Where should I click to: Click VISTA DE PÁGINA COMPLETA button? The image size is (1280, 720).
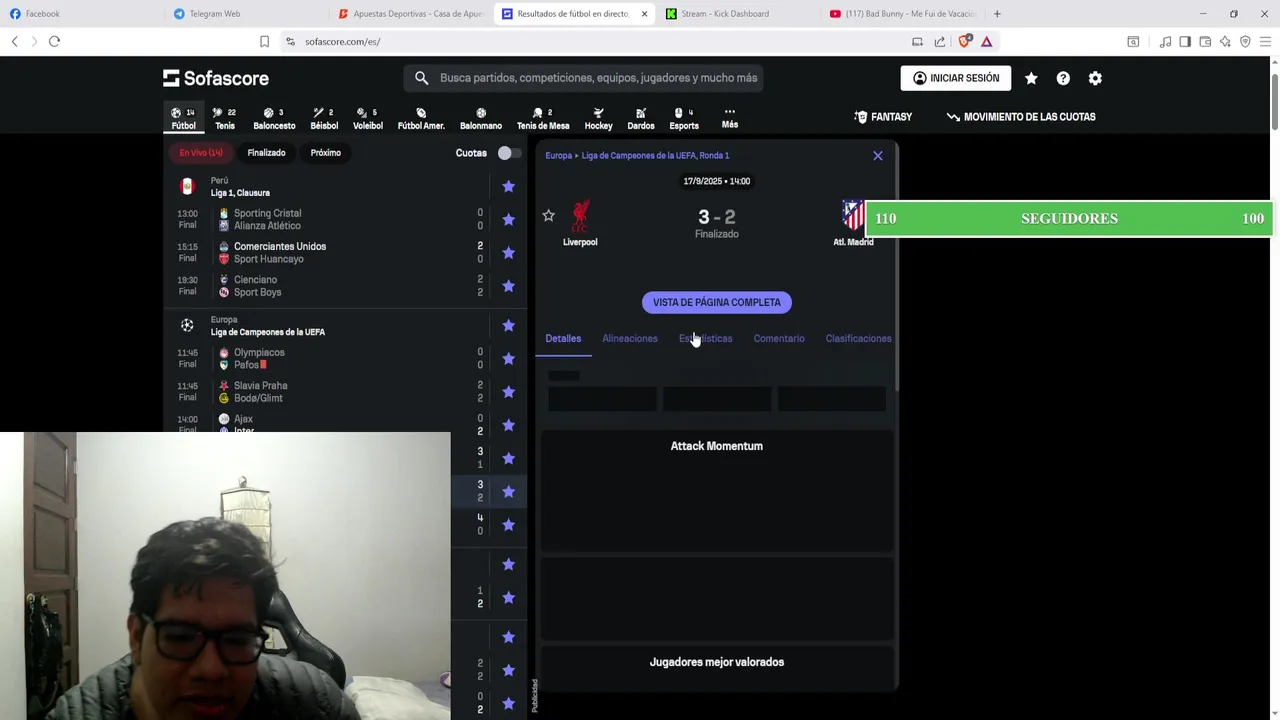click(x=717, y=302)
